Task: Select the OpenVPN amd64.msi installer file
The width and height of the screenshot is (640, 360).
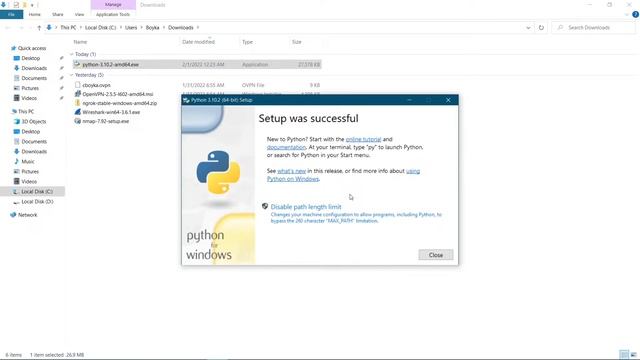Action: click(x=118, y=94)
